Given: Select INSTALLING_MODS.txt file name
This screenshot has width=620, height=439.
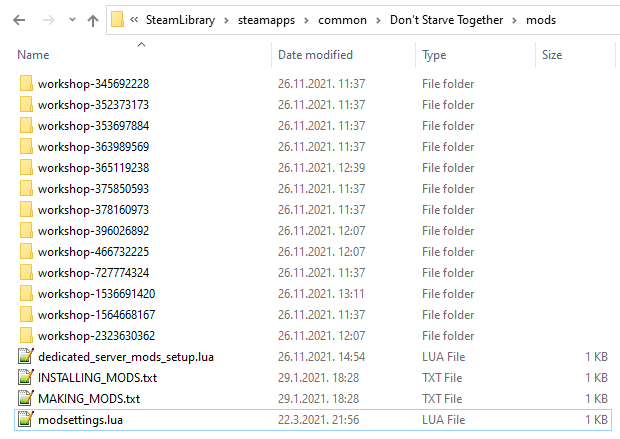Looking at the screenshot, I should tap(97, 378).
